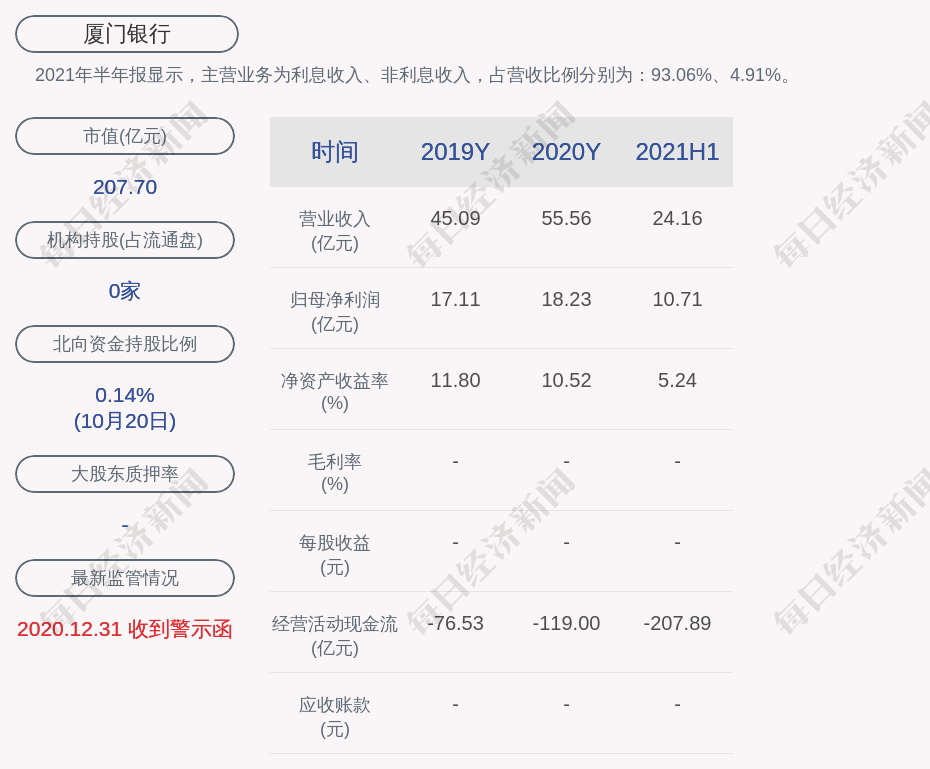Open the 最新监管情况 pill
Viewport: 930px width, 769px height.
click(125, 578)
